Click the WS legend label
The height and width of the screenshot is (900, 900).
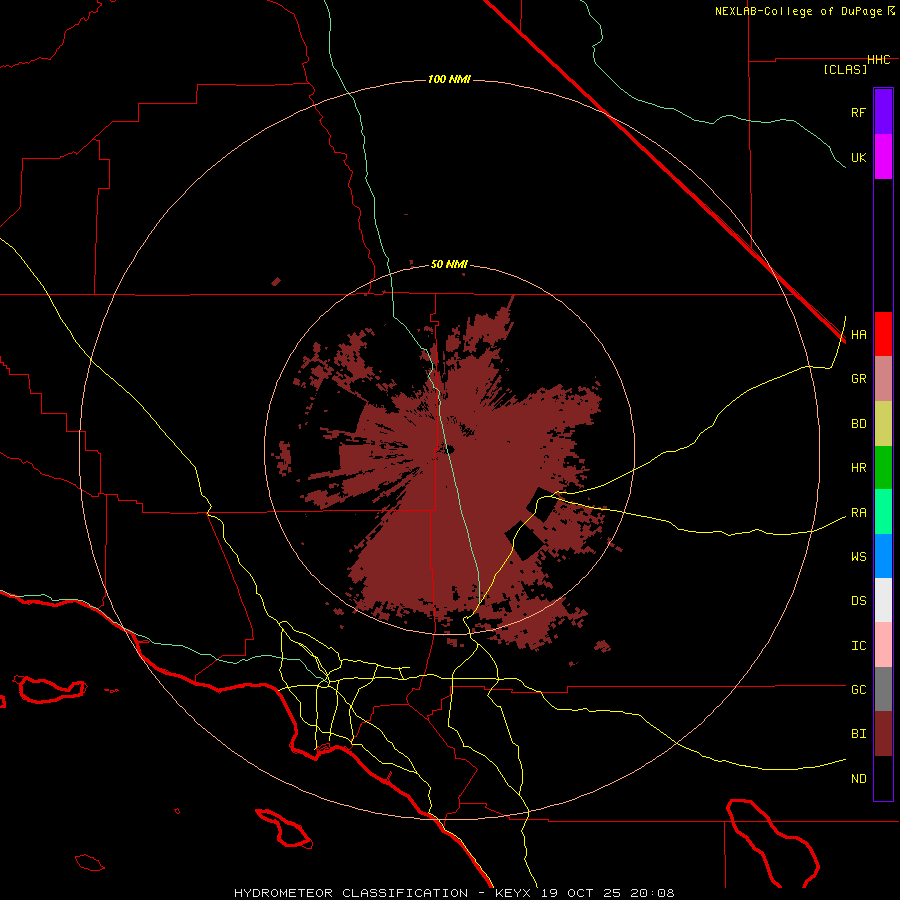tap(858, 557)
